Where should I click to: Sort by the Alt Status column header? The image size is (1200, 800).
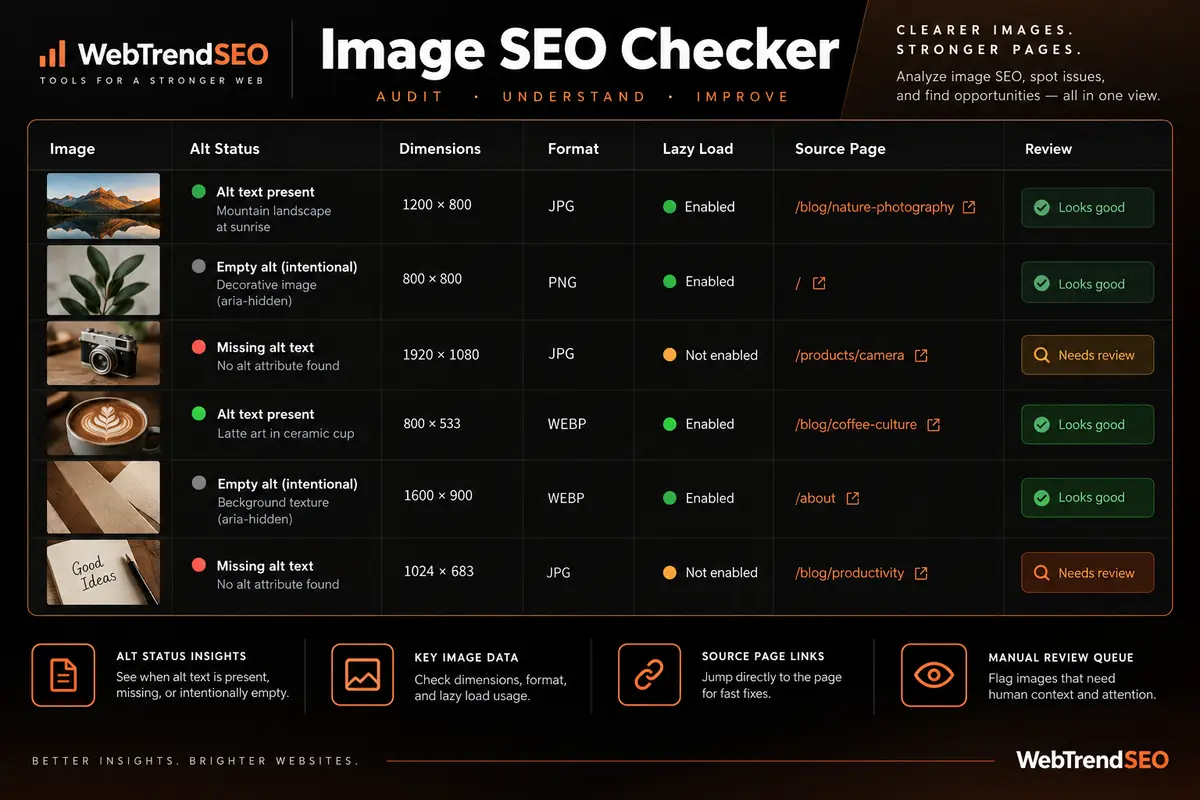(x=224, y=149)
